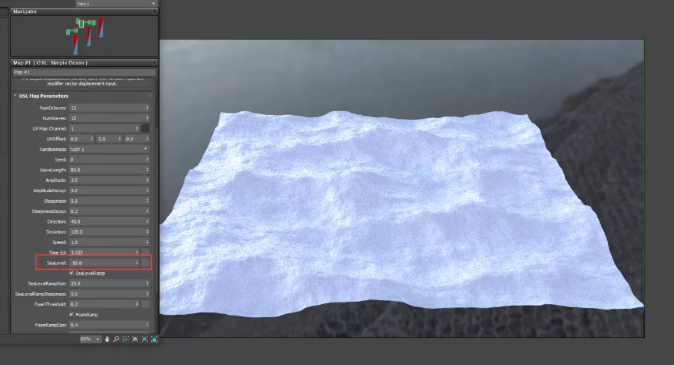This screenshot has width=674, height=365.
Task: Open the Randomness hash dropdown
Action: tap(109, 149)
